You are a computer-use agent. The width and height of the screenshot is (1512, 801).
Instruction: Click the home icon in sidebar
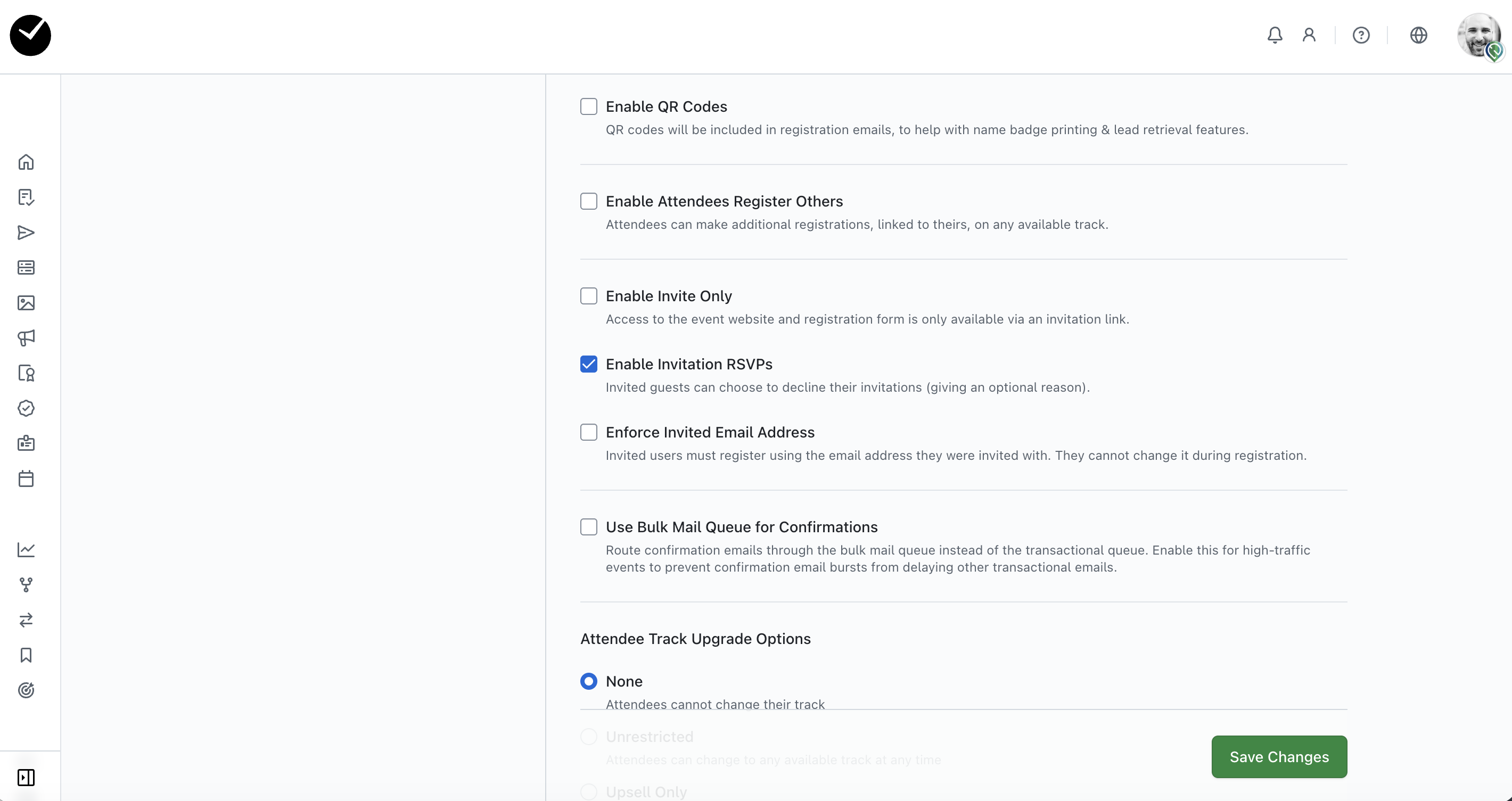click(26, 162)
